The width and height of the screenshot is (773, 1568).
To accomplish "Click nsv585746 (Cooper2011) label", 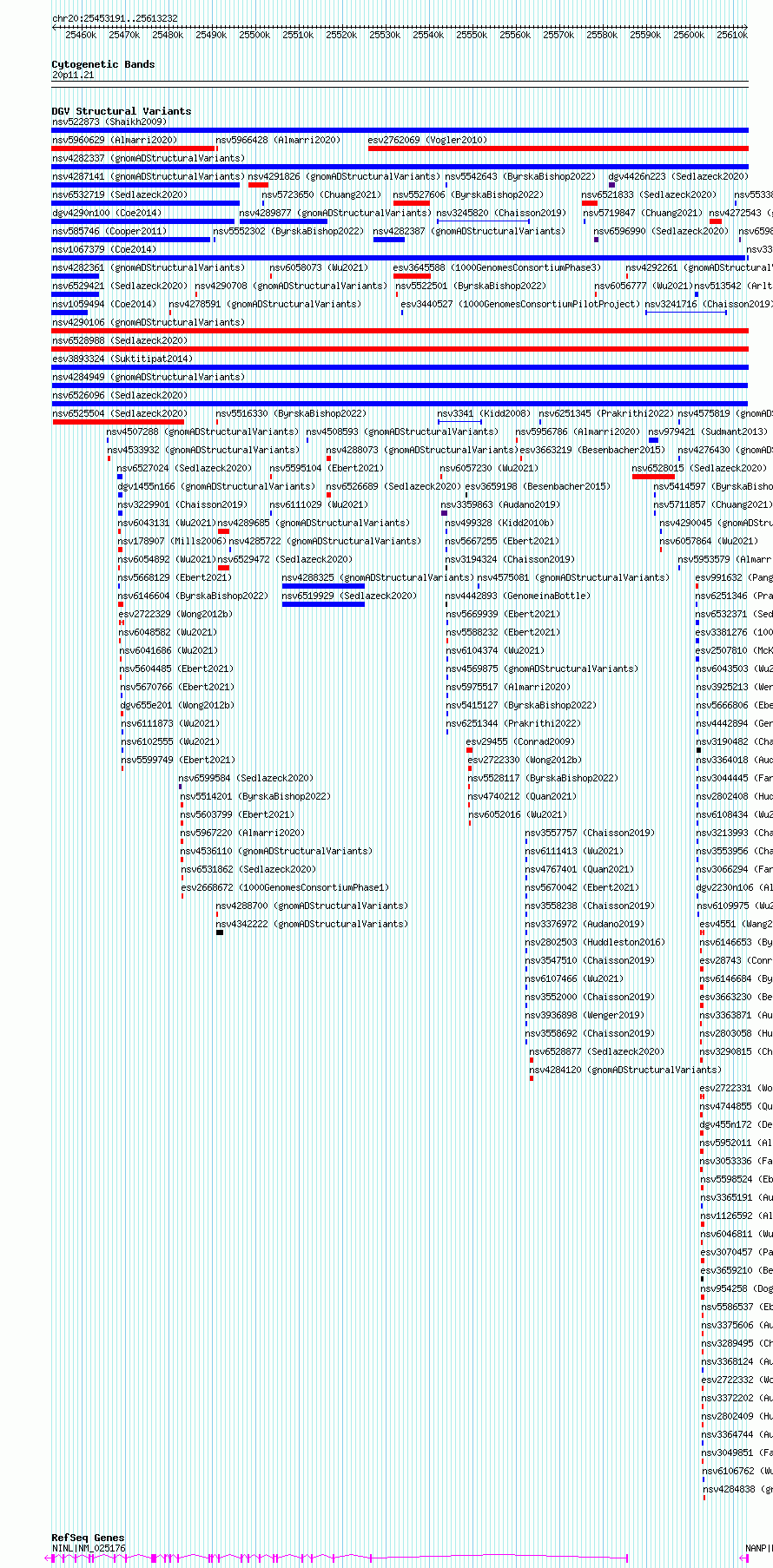I will tap(109, 231).
